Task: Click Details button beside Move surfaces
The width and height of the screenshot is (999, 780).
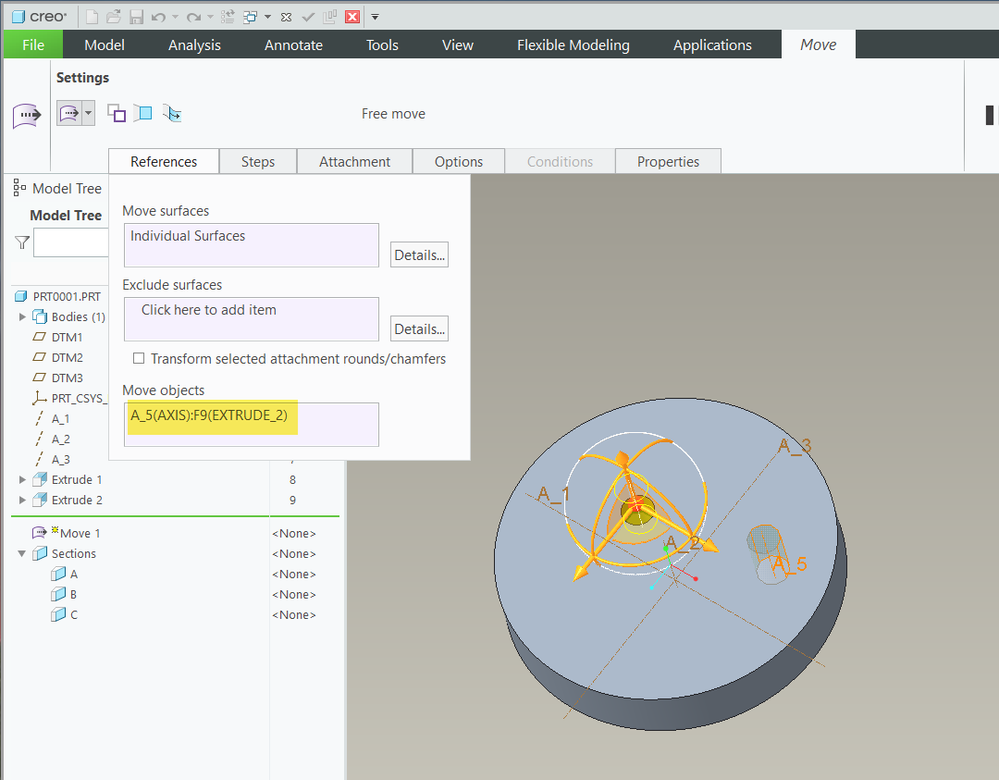Action: point(419,255)
